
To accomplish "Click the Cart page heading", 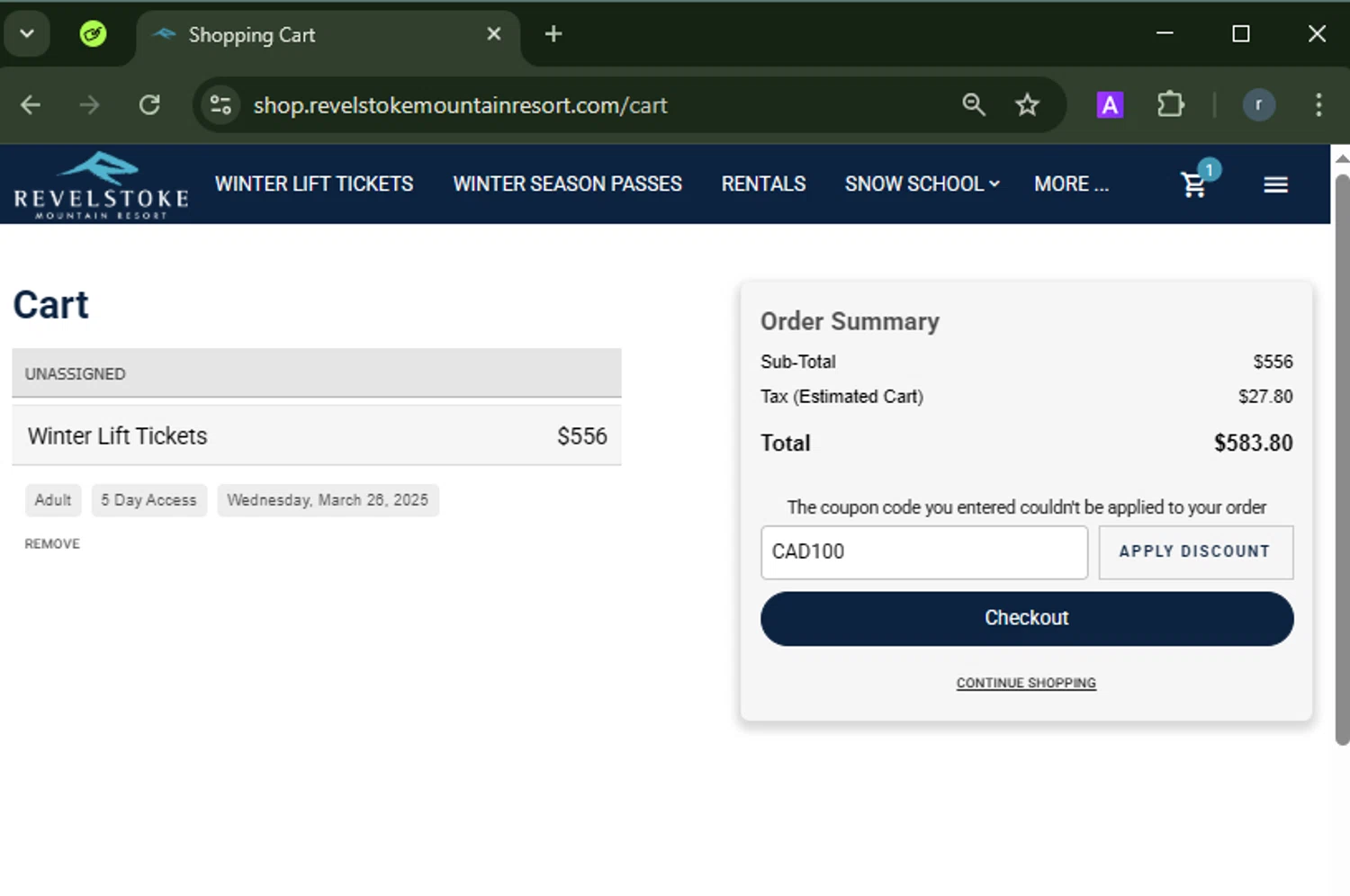I will 51,305.
